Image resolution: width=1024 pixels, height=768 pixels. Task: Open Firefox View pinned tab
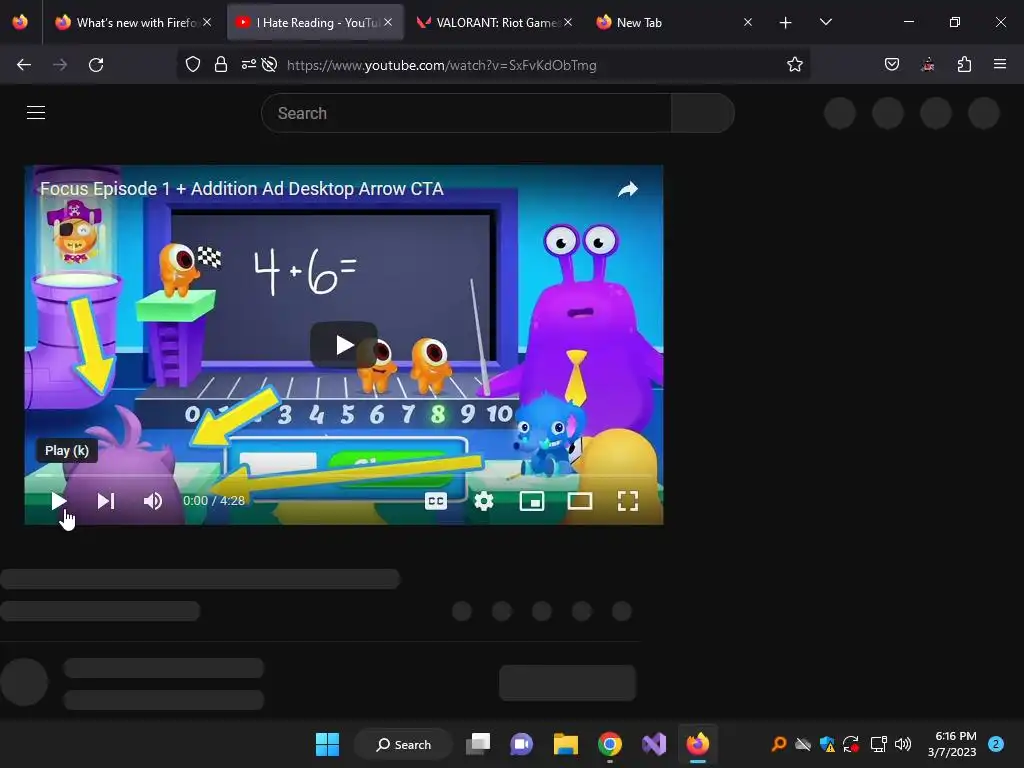20,22
